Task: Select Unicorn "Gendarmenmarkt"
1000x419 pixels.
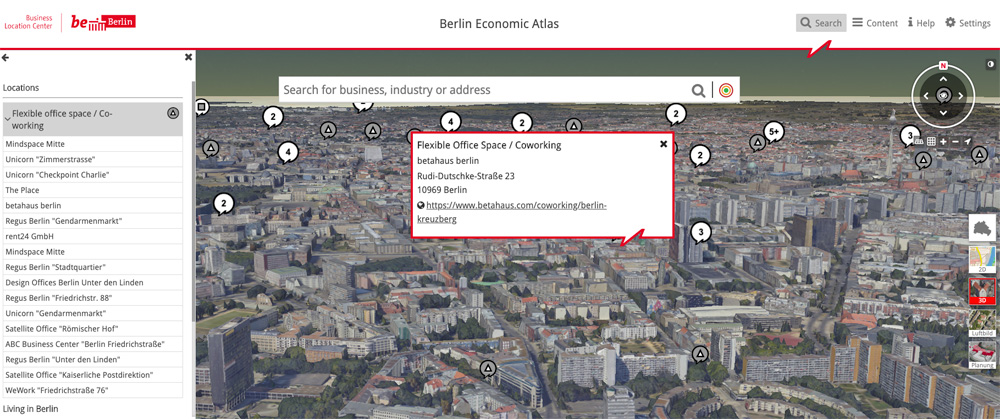Action: (x=92, y=313)
